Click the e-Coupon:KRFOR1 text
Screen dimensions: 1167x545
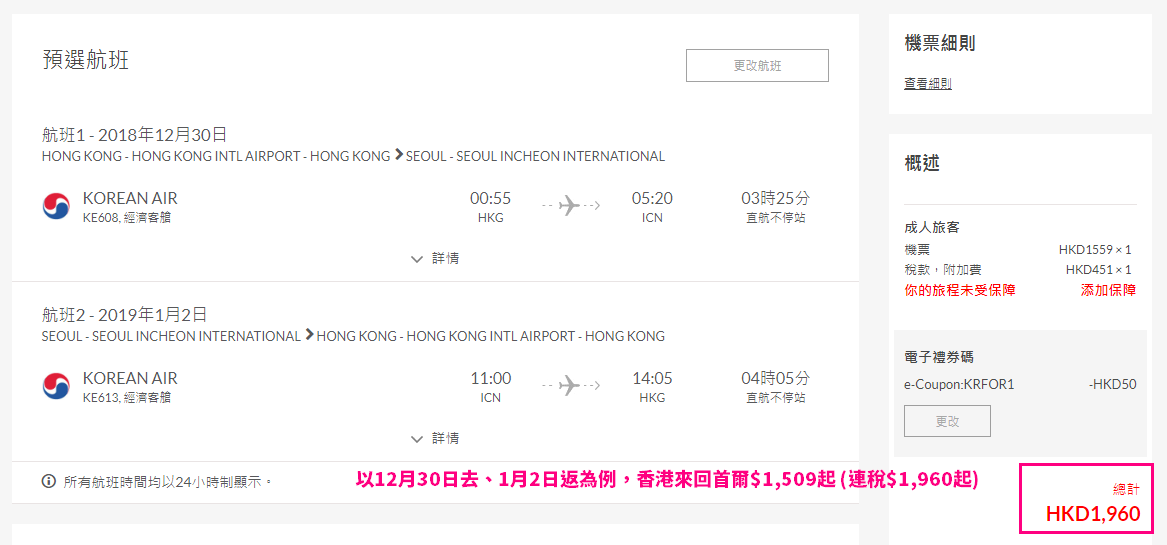click(959, 384)
